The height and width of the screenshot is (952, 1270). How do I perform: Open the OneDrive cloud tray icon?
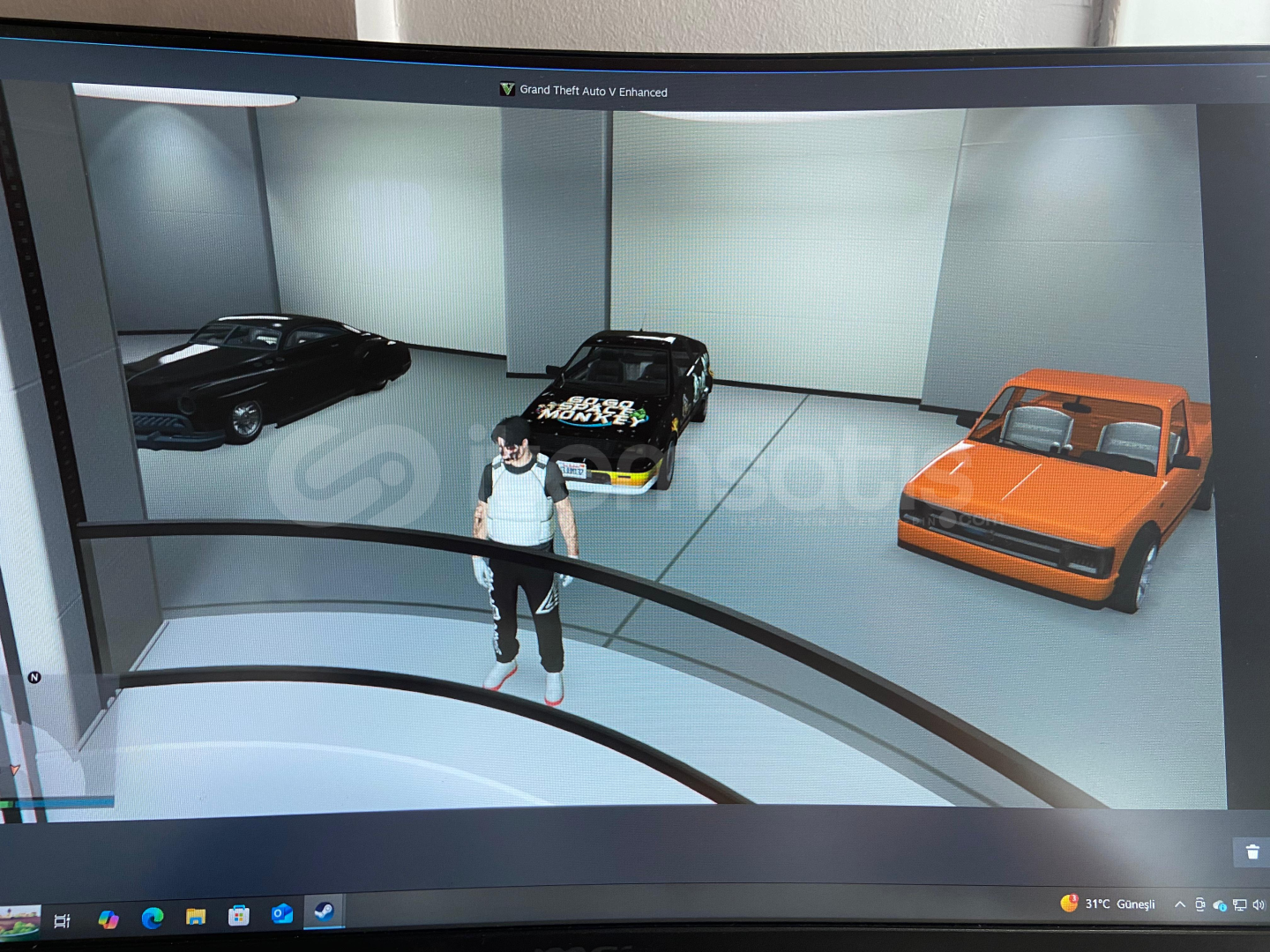click(x=1220, y=905)
